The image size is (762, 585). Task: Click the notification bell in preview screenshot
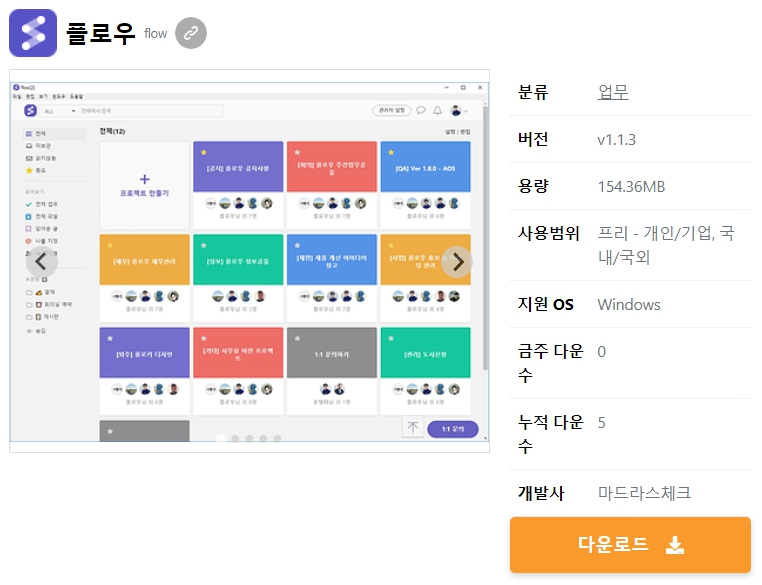point(437,111)
